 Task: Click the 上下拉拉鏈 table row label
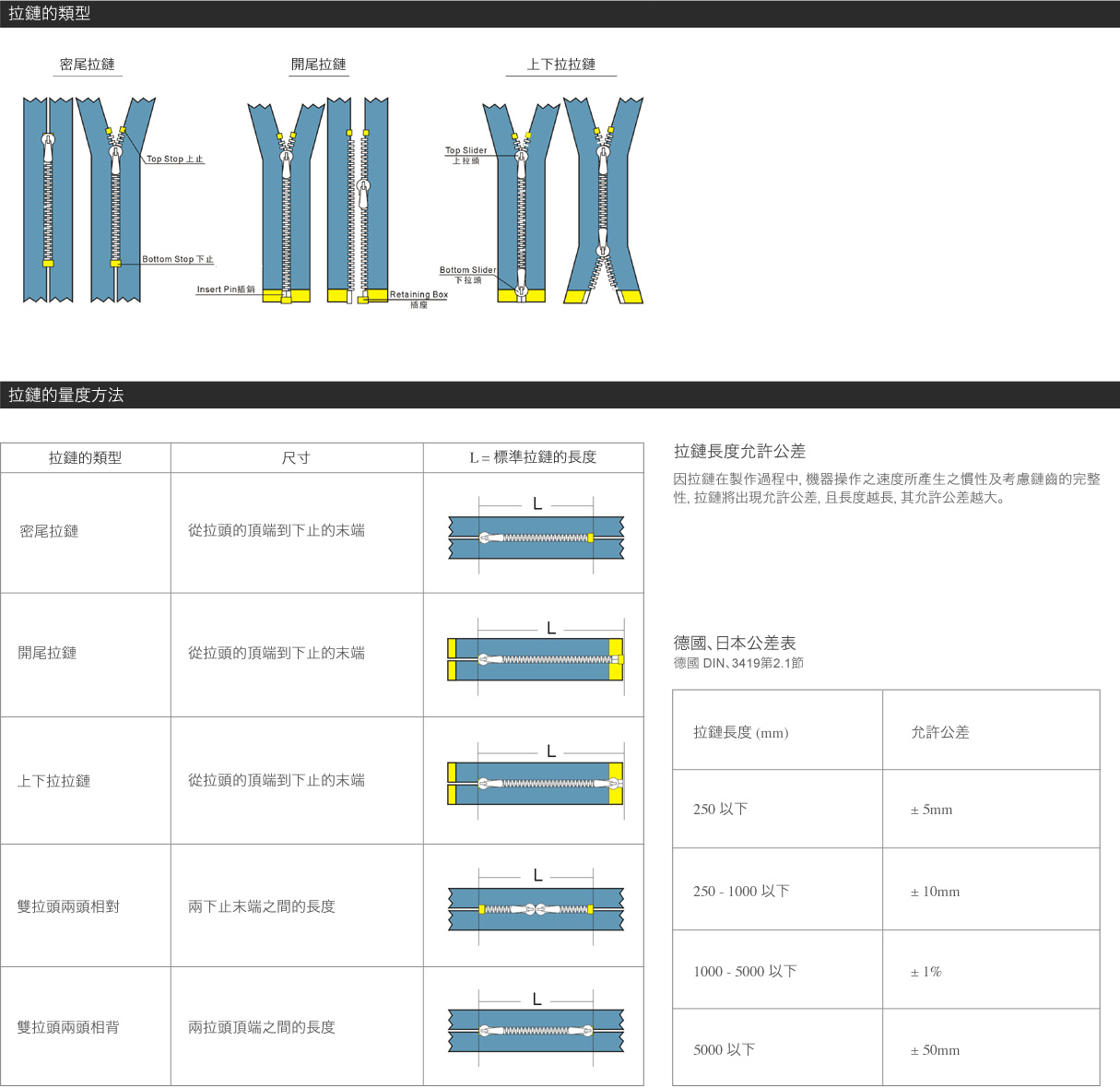pyautogui.click(x=53, y=782)
